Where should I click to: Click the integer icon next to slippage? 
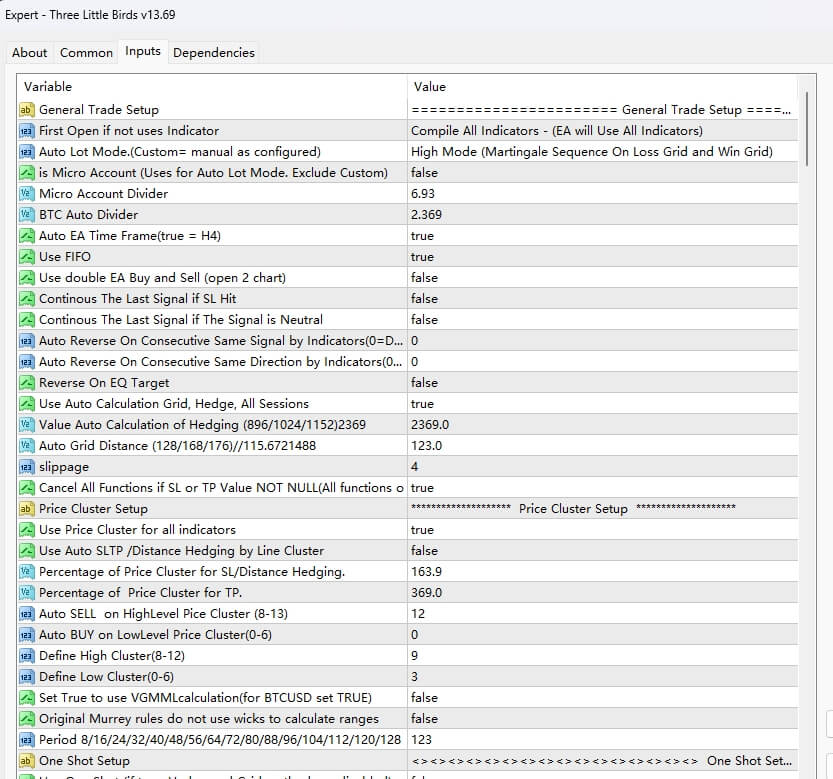pyautogui.click(x=27, y=467)
